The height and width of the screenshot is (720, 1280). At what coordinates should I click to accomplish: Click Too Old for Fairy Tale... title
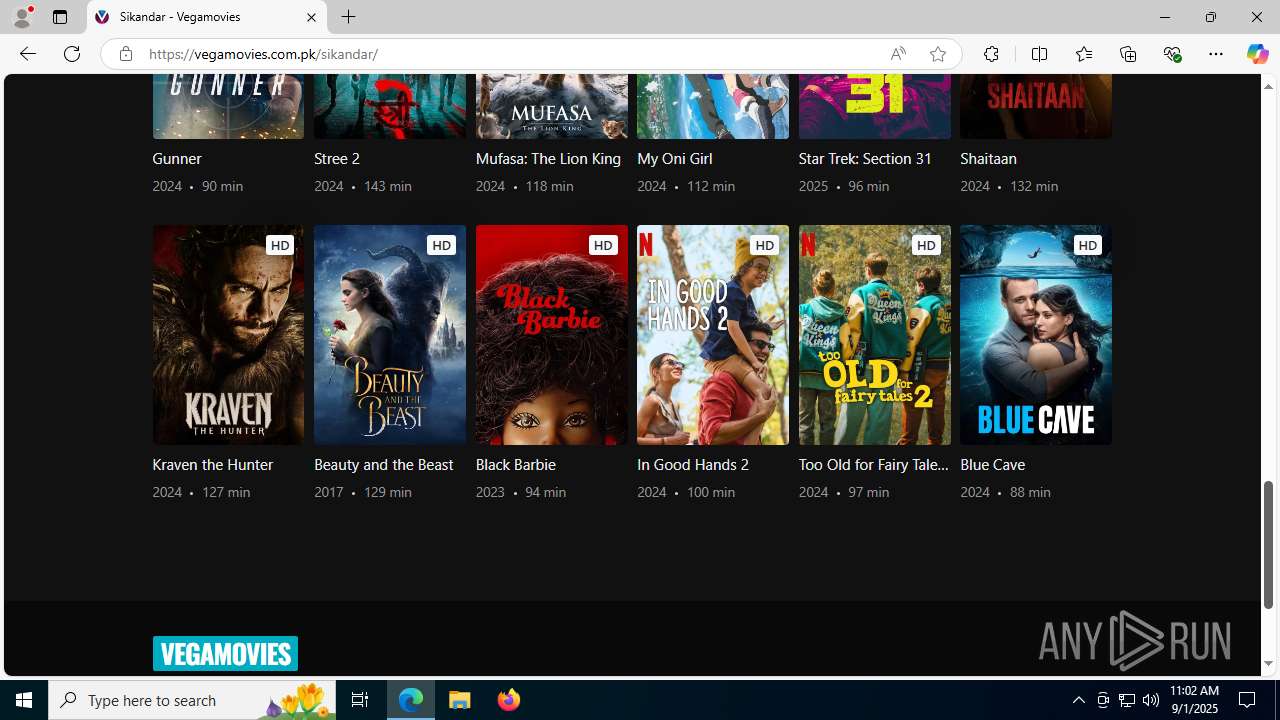tap(874, 465)
